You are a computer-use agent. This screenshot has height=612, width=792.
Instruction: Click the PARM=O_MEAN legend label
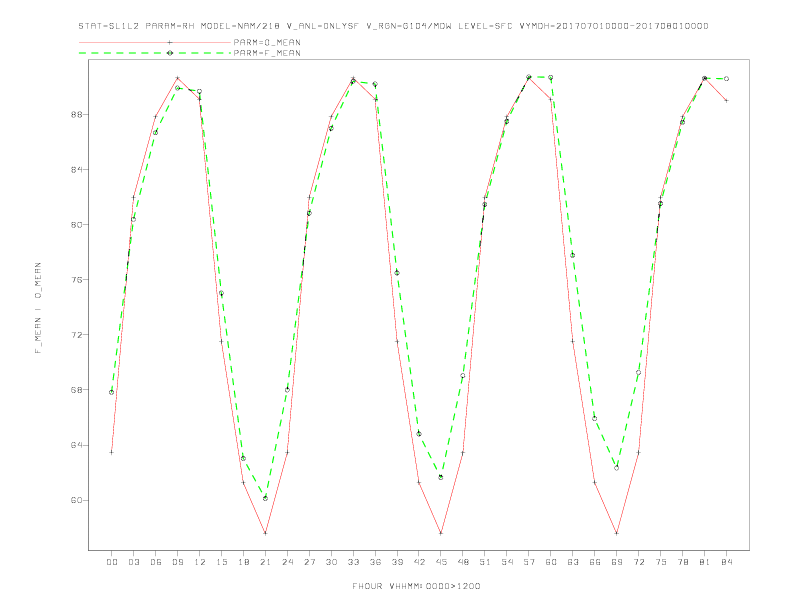coord(267,42)
